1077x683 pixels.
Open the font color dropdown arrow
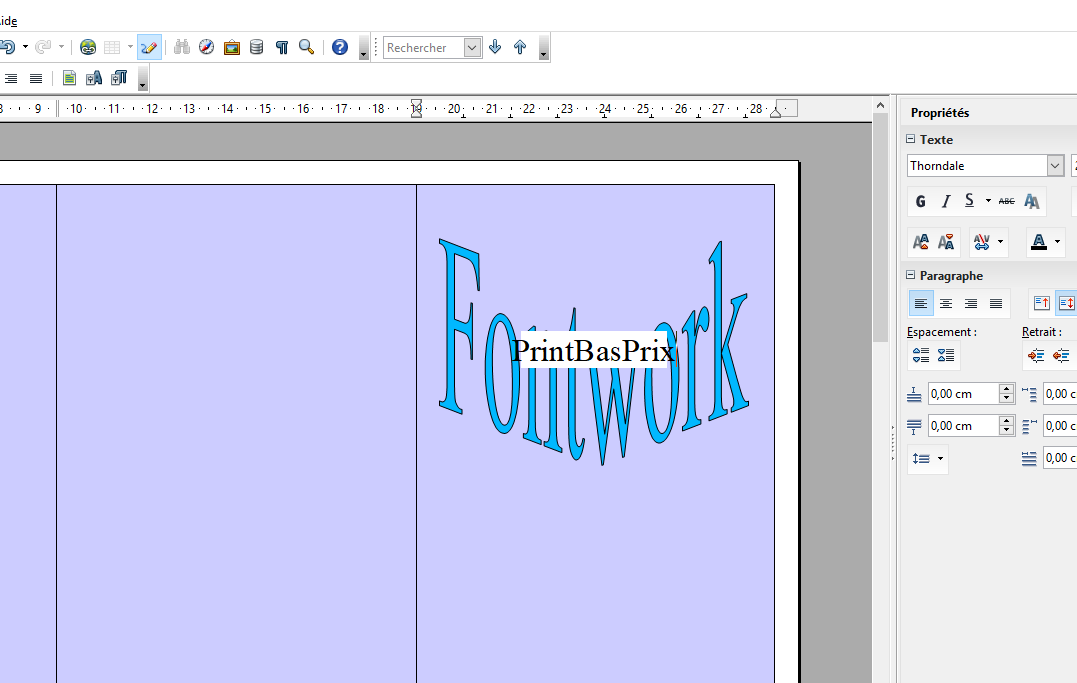click(x=1057, y=242)
